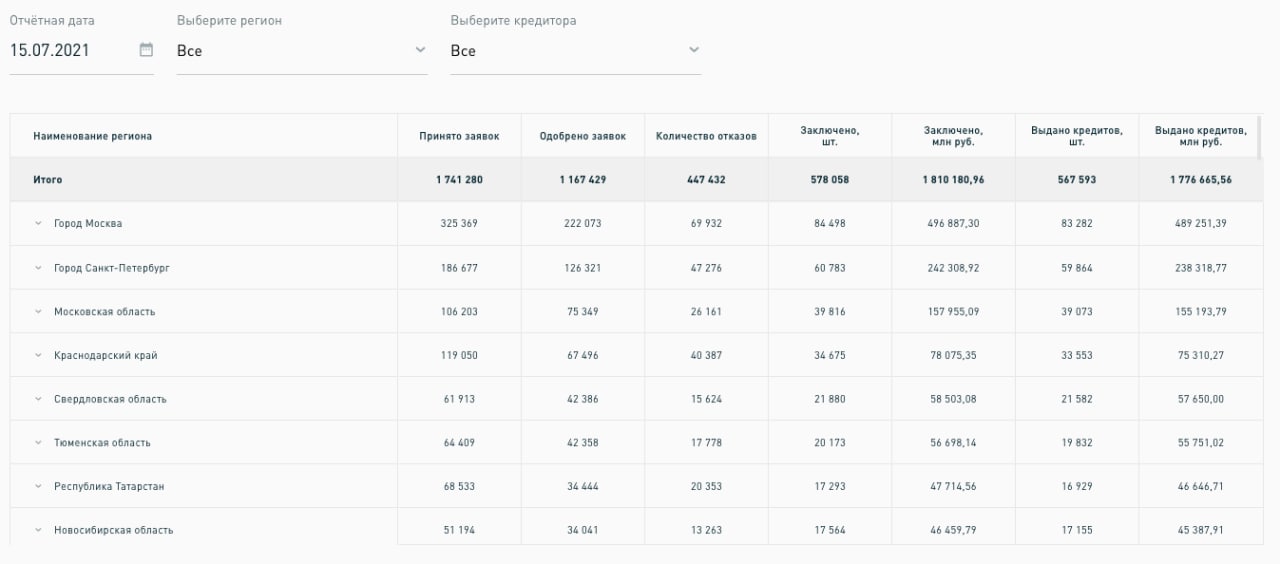The height and width of the screenshot is (564, 1280).
Task: Open the region selection dropdown
Action: (301, 50)
